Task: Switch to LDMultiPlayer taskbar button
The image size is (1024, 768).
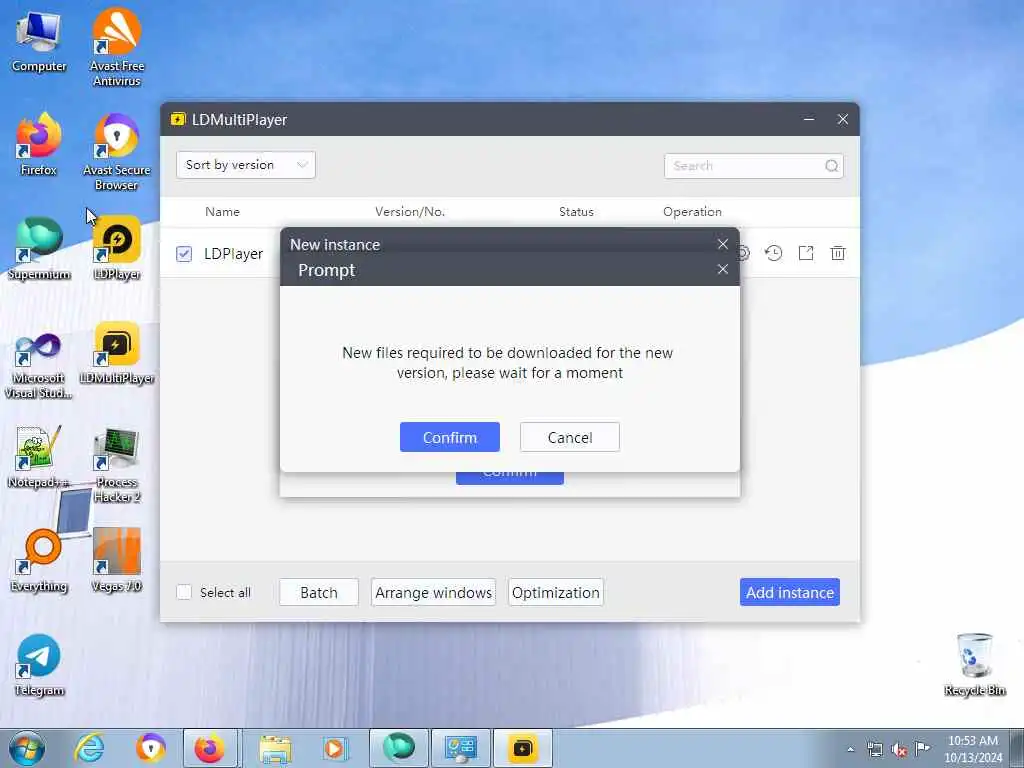Action: (522, 748)
